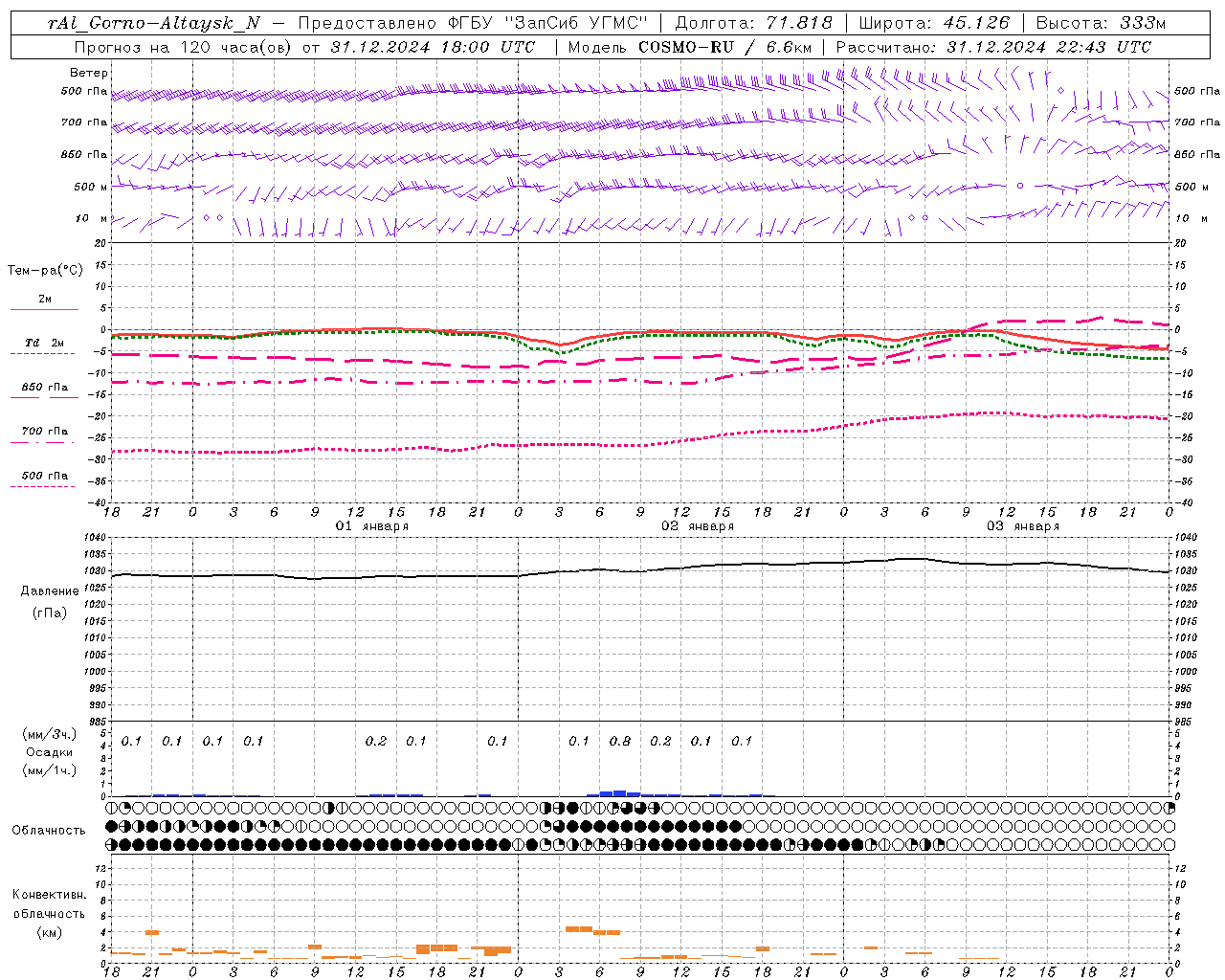Click the 02 января date label
The image size is (1225, 980).
pyautogui.click(x=698, y=526)
